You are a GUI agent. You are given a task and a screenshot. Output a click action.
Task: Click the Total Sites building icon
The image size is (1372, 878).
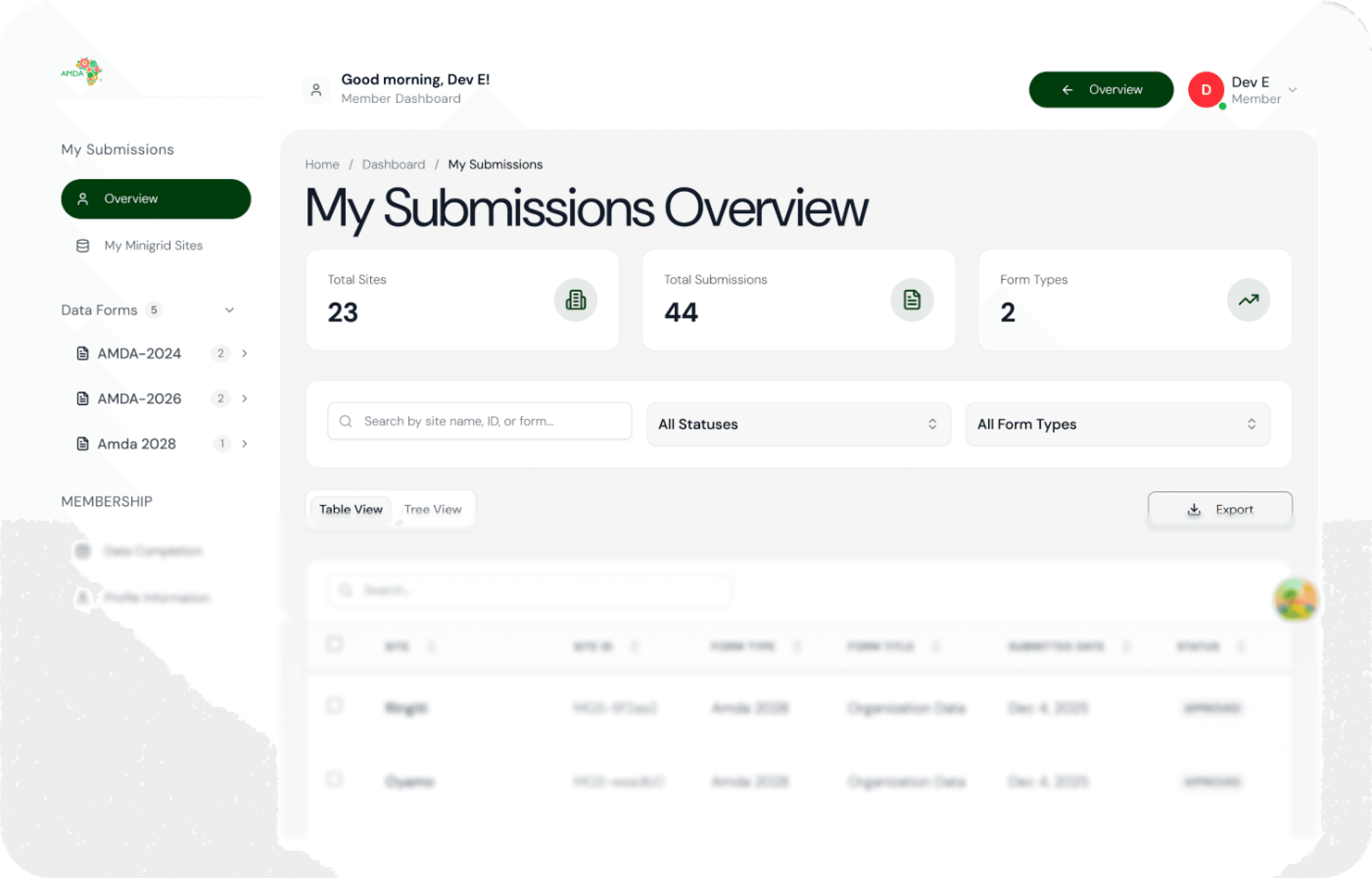[575, 300]
